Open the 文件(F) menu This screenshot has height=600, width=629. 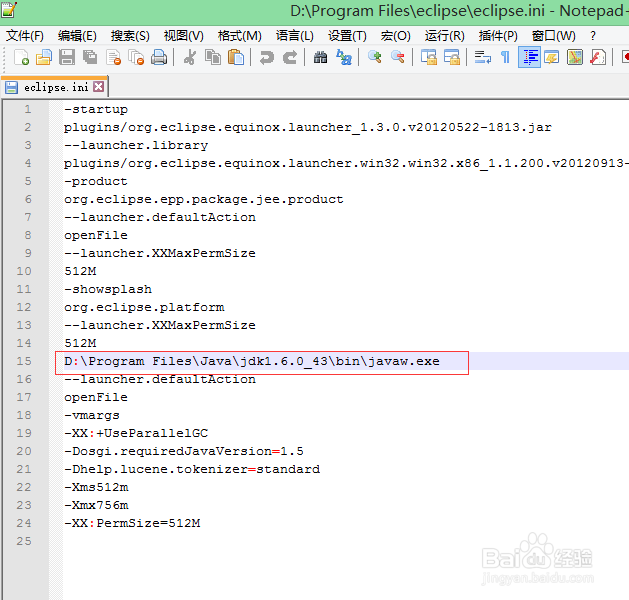24,36
